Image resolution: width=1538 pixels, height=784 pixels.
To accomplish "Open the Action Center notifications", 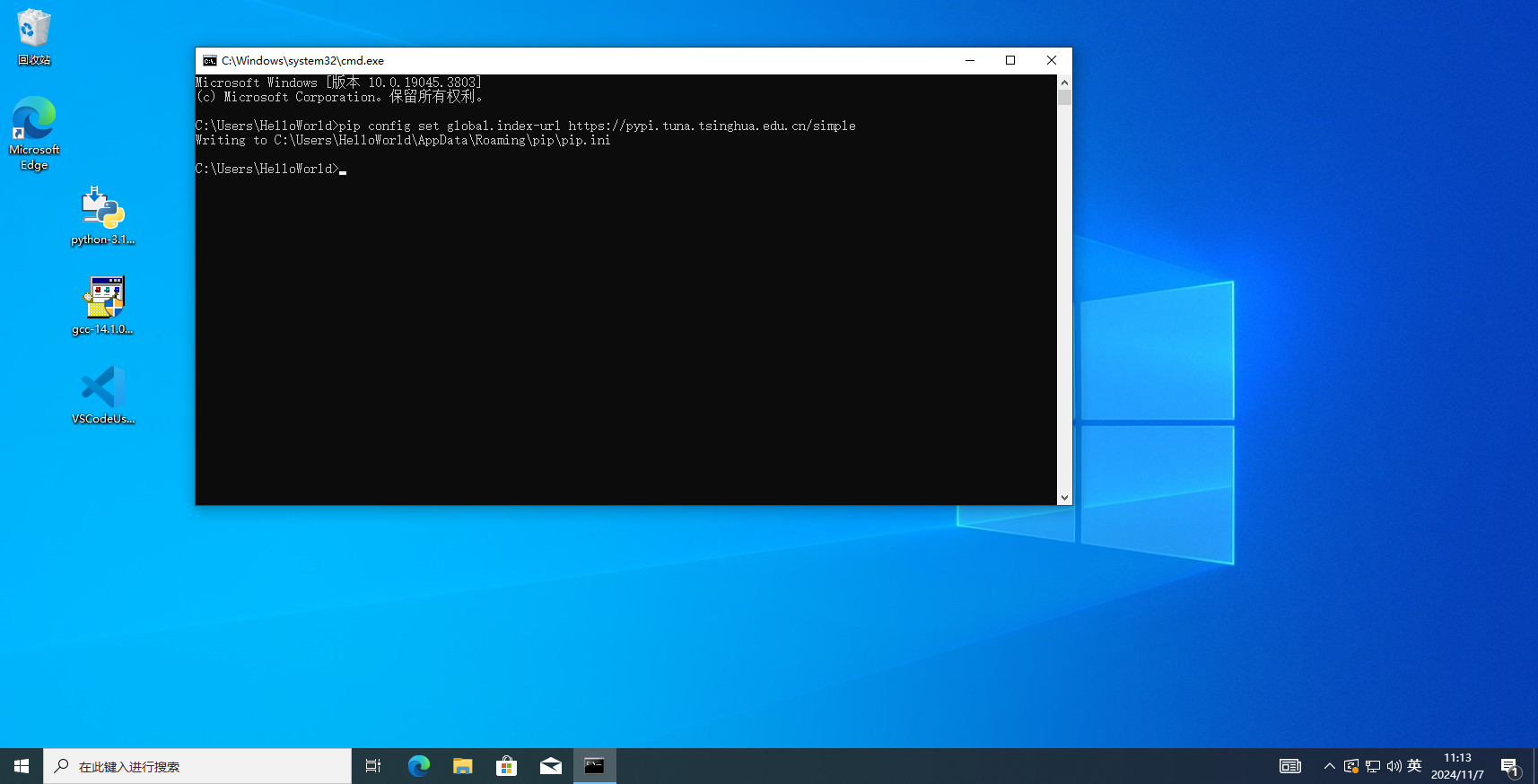I will tap(1509, 766).
